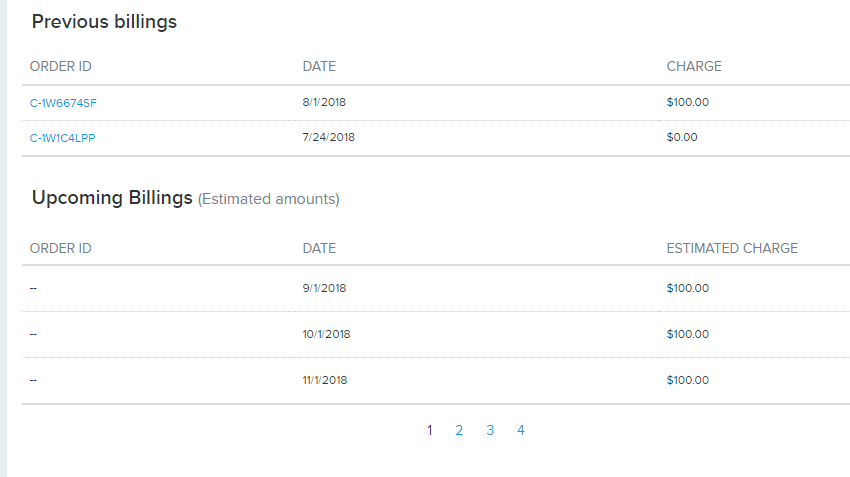Click the ESTIMATED CHARGE column header
The width and height of the screenshot is (850, 477).
[732, 248]
